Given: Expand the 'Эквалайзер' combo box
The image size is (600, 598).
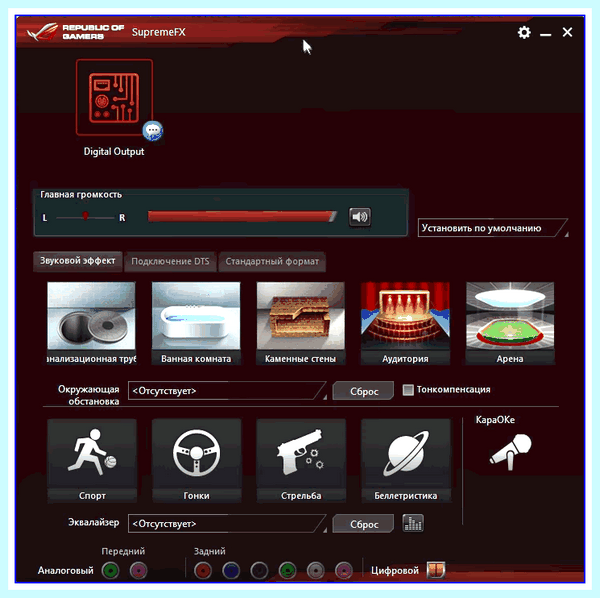Looking at the screenshot, I should (227, 523).
